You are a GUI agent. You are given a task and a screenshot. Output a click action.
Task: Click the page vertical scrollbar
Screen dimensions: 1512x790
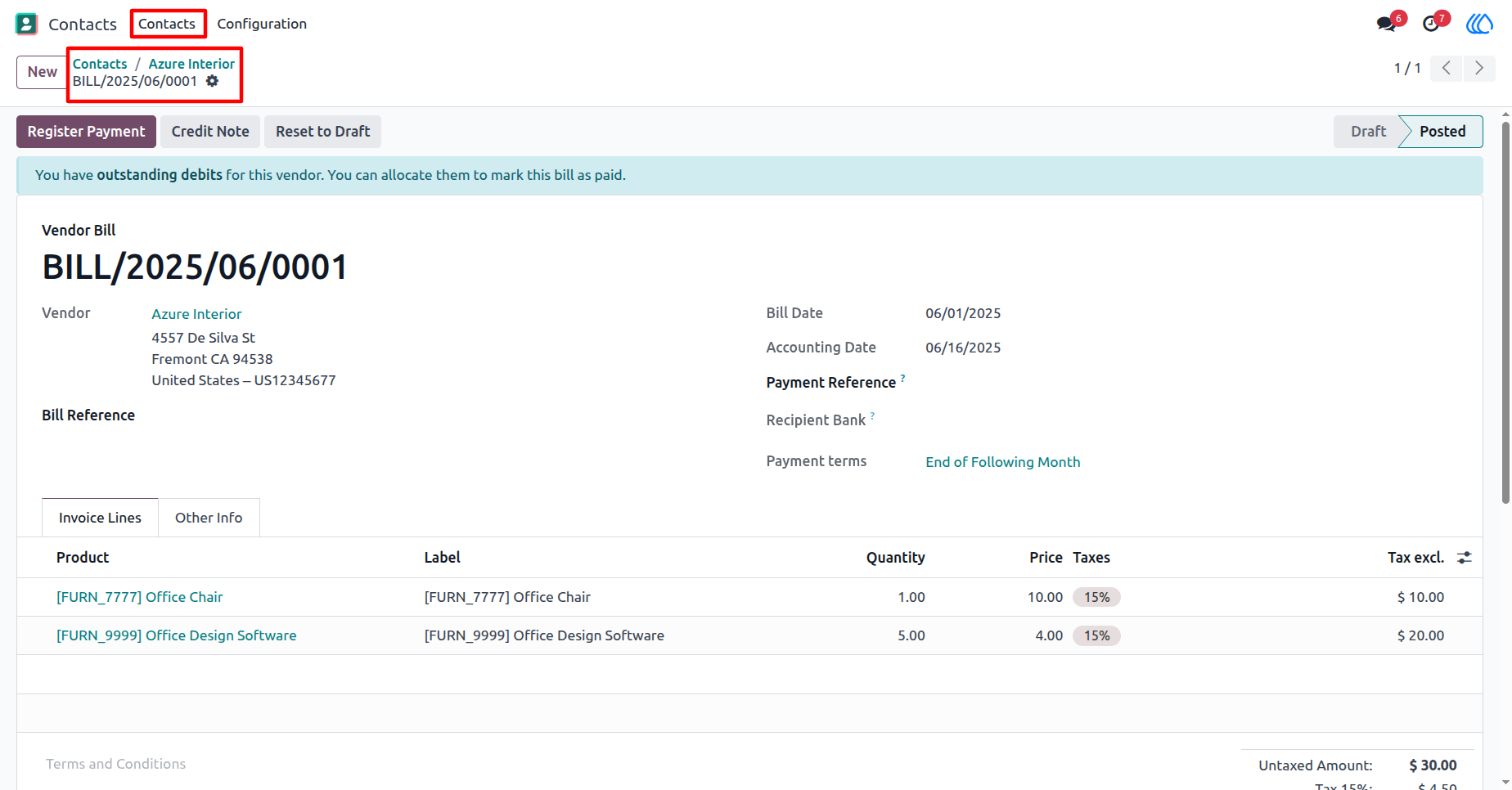point(1505,312)
